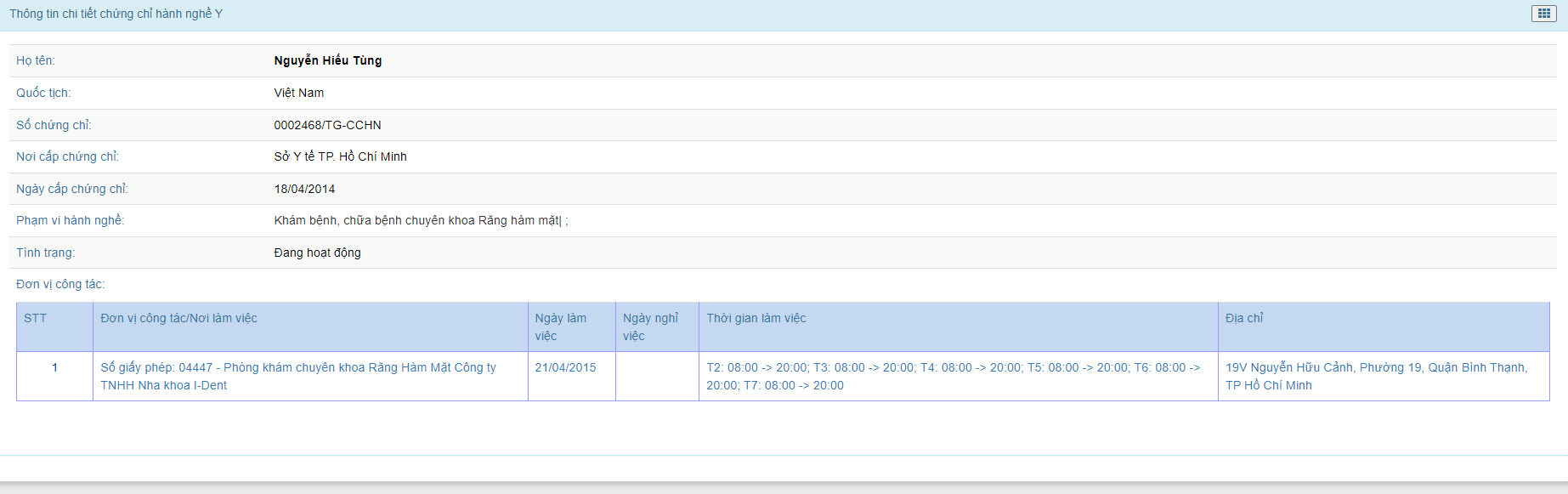This screenshot has width=1568, height=494.
Task: Click the working hours schedule text
Action: pos(953,376)
